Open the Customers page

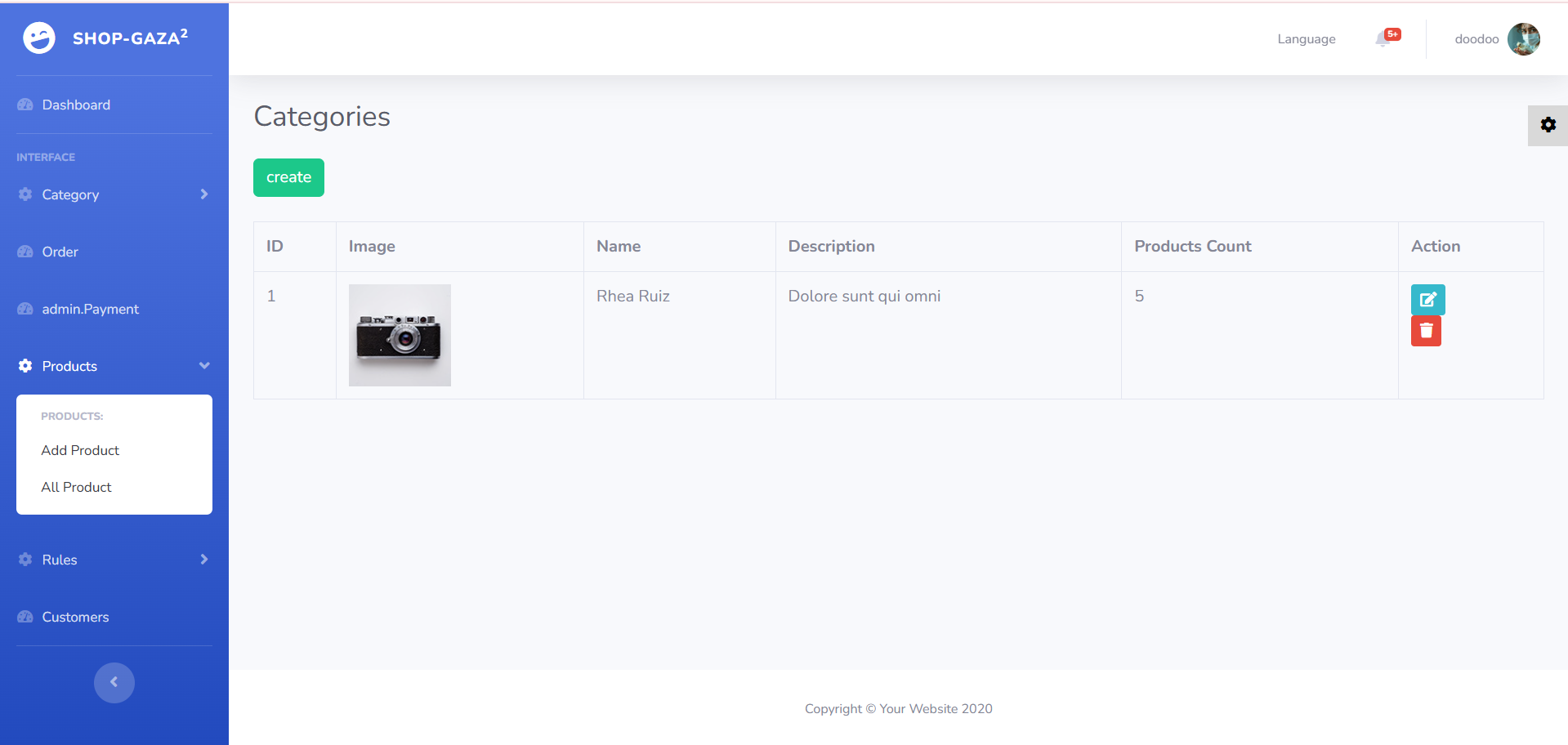[75, 617]
